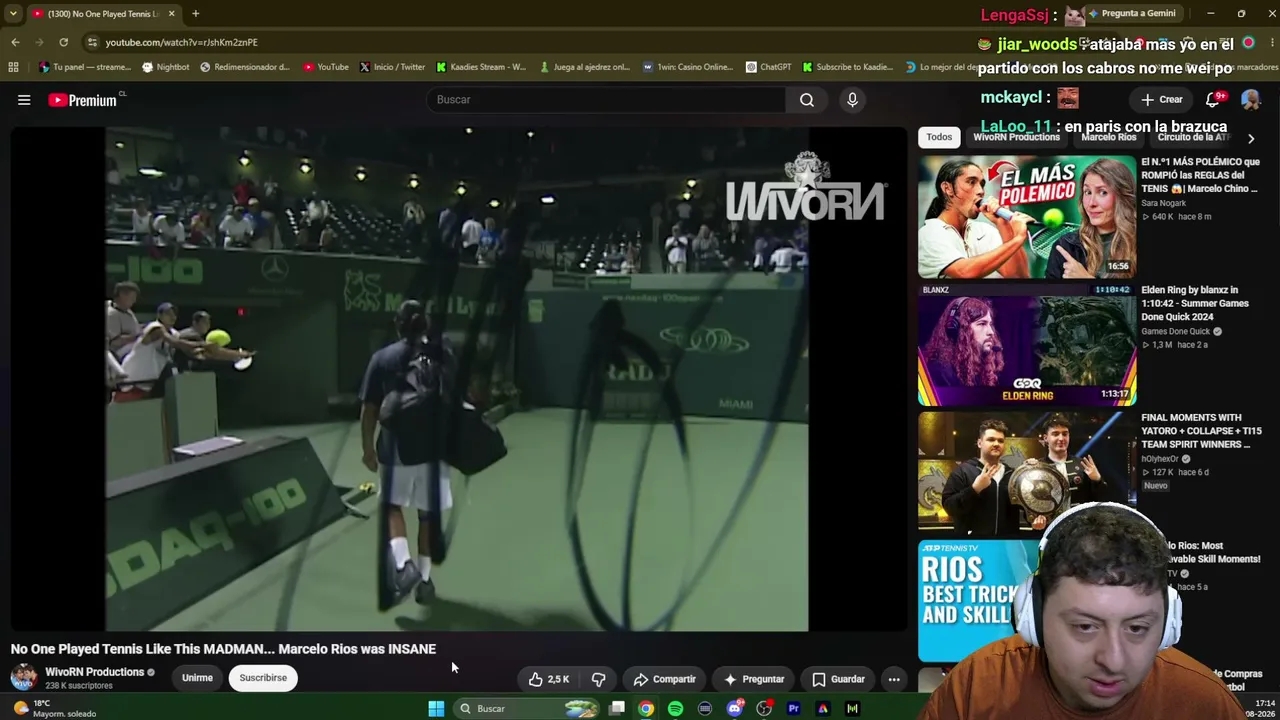Click the video title 'No One Played Tennis'

point(223,649)
